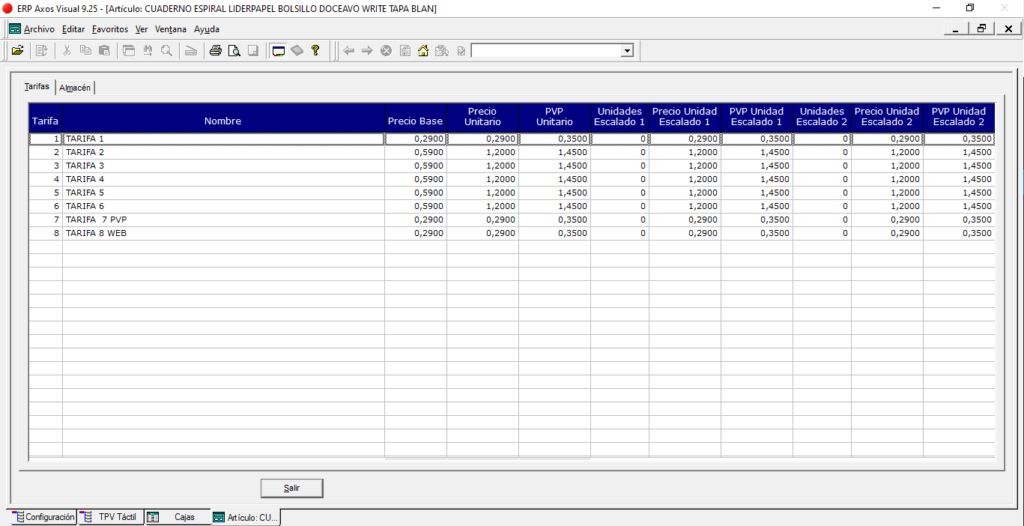Expand the toolbar address combo box arrow

click(627, 51)
